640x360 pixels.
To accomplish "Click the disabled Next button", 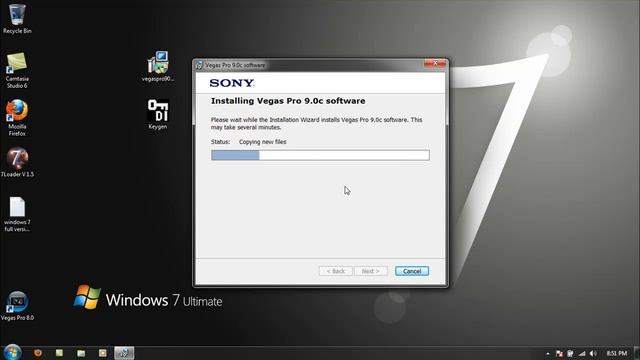I will pyautogui.click(x=371, y=271).
